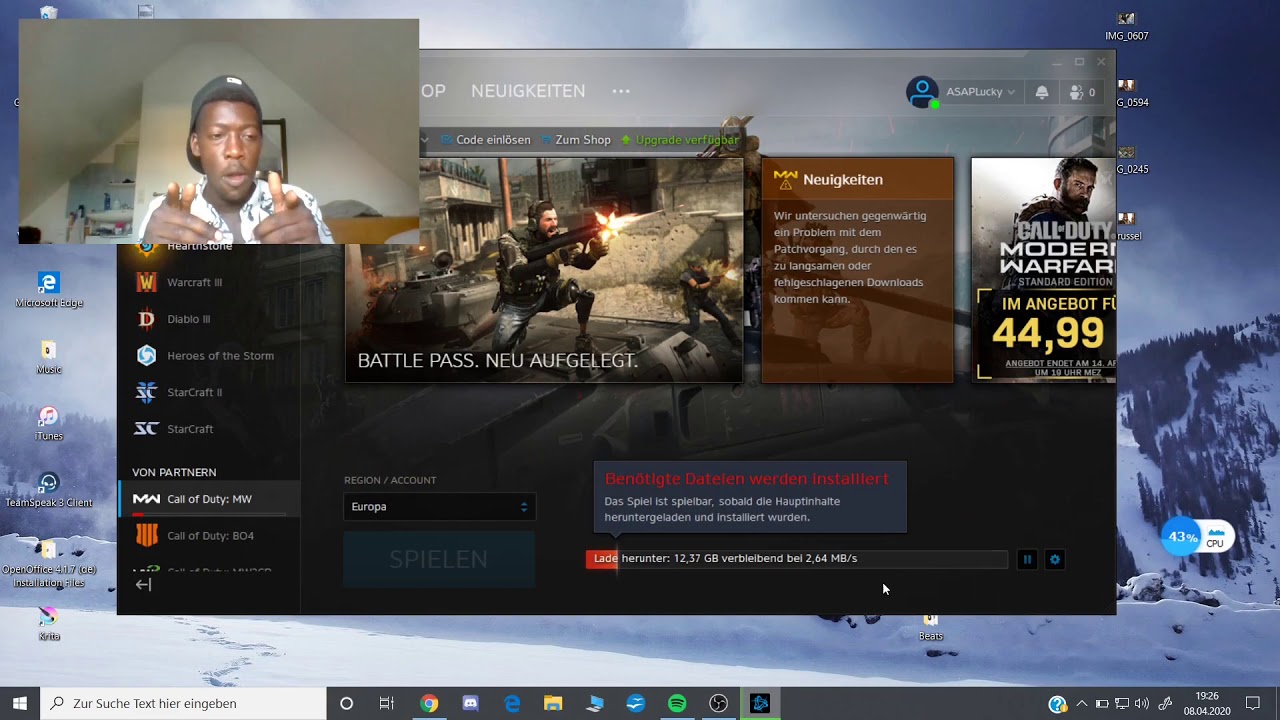The height and width of the screenshot is (720, 1280).
Task: Open taskbar clock showing 19:26
Action: tap(1207, 704)
